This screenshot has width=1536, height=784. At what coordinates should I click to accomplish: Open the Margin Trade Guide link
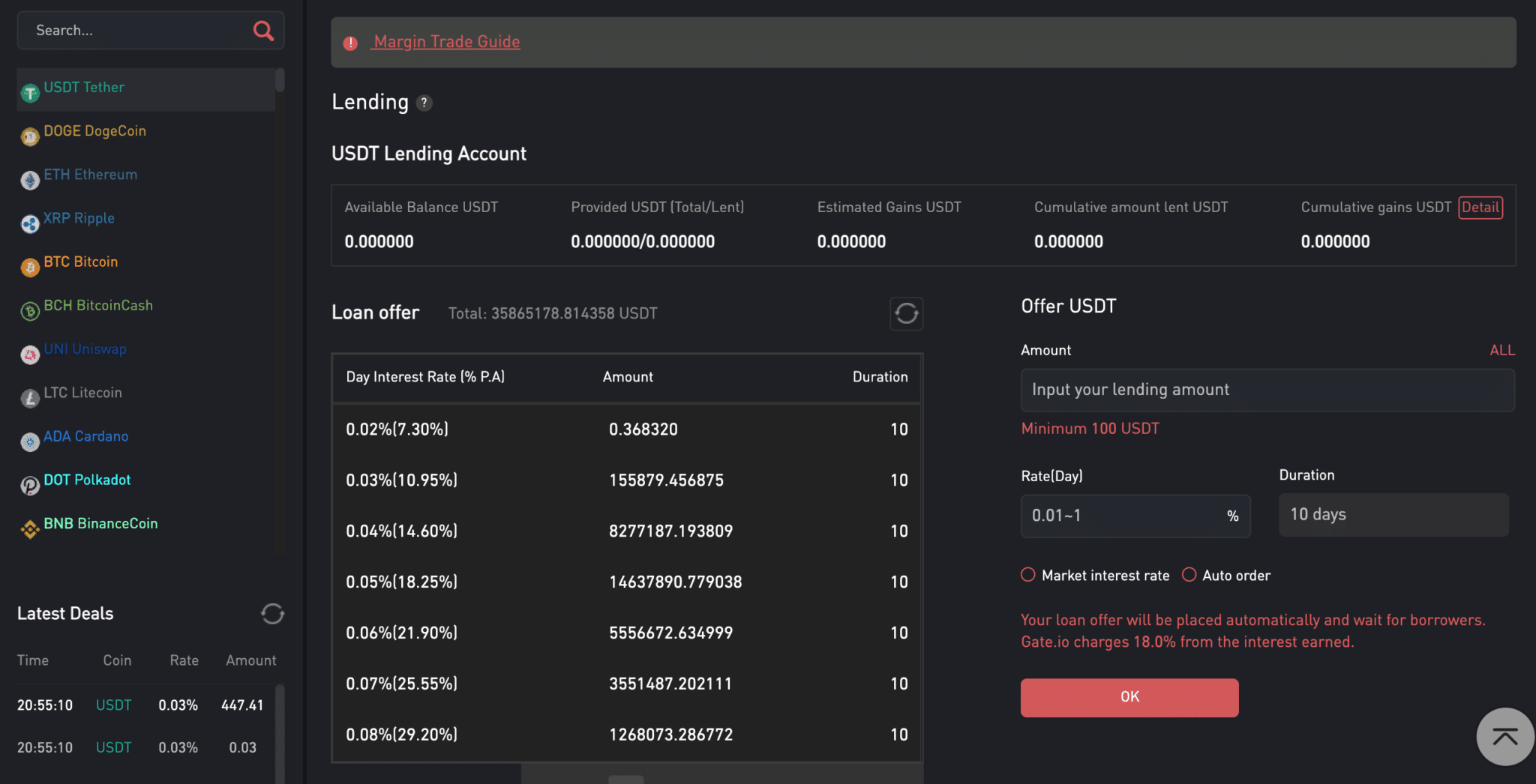(447, 42)
